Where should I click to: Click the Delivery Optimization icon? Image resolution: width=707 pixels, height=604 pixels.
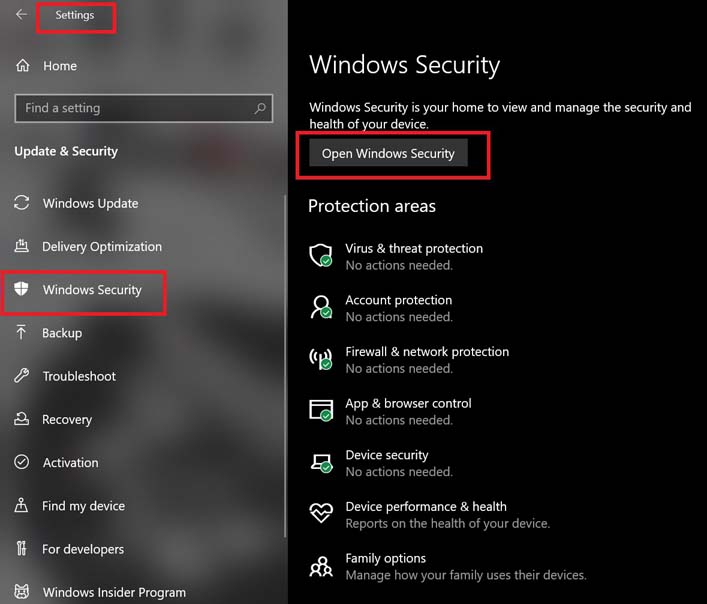point(22,247)
